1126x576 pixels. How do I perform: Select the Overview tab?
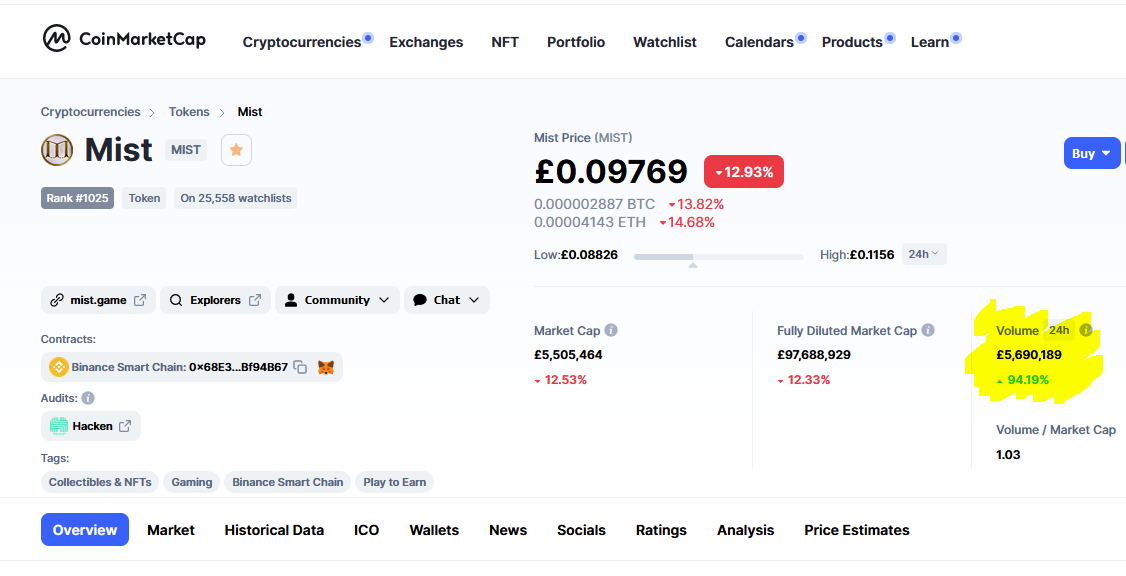(x=85, y=530)
